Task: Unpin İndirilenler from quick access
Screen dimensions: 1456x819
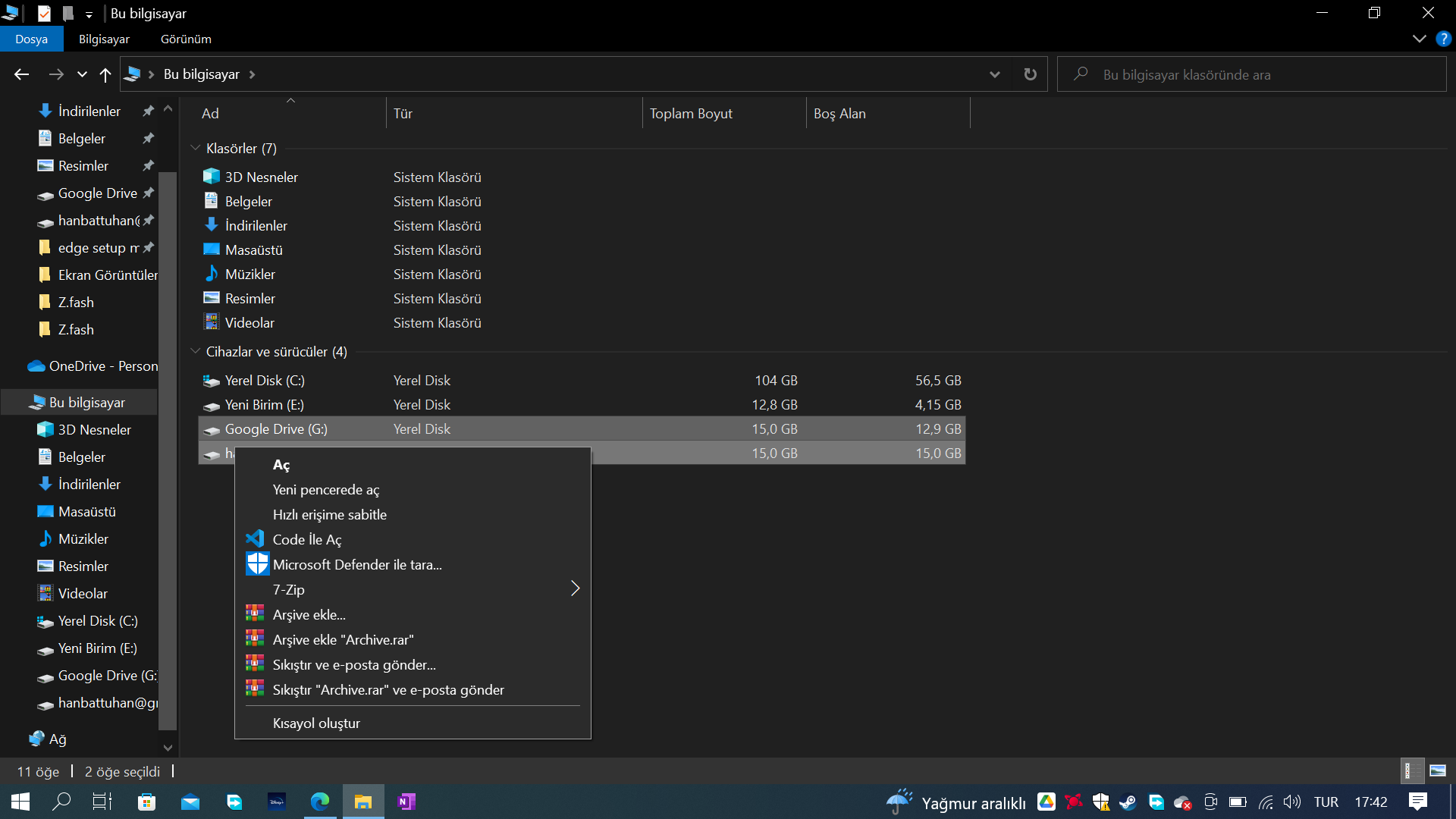Action: point(149,111)
